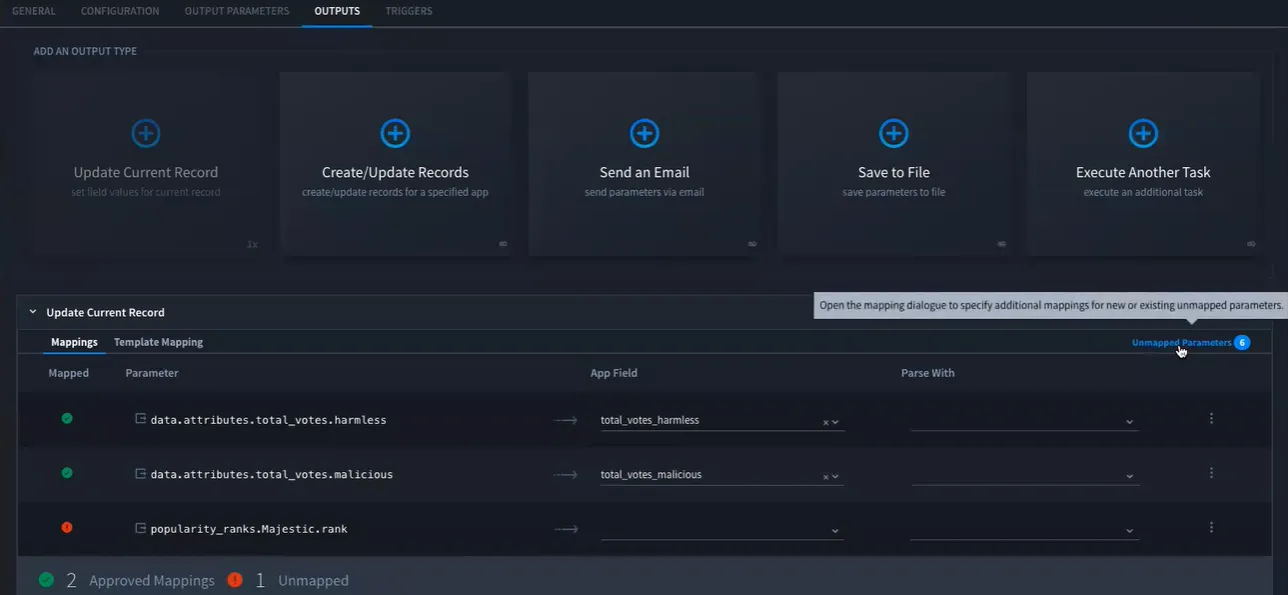Viewport: 1288px width, 595px height.
Task: Click the plus icon for Create/Update Records
Action: click(x=395, y=133)
